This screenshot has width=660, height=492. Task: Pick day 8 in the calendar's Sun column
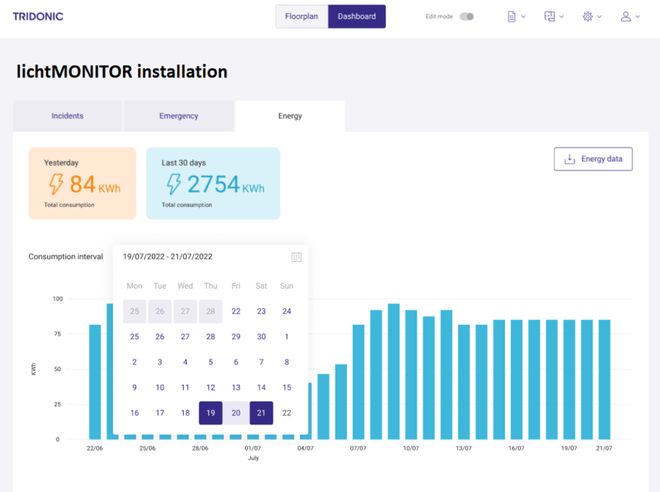287,362
